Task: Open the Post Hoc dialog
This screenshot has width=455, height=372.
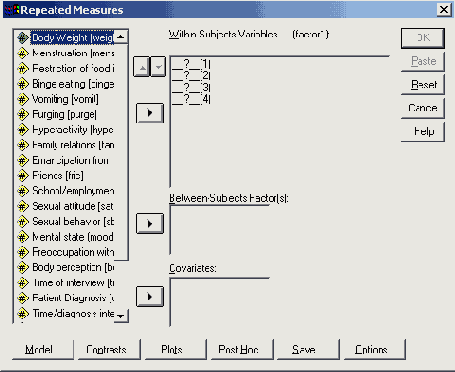Action: click(242, 349)
